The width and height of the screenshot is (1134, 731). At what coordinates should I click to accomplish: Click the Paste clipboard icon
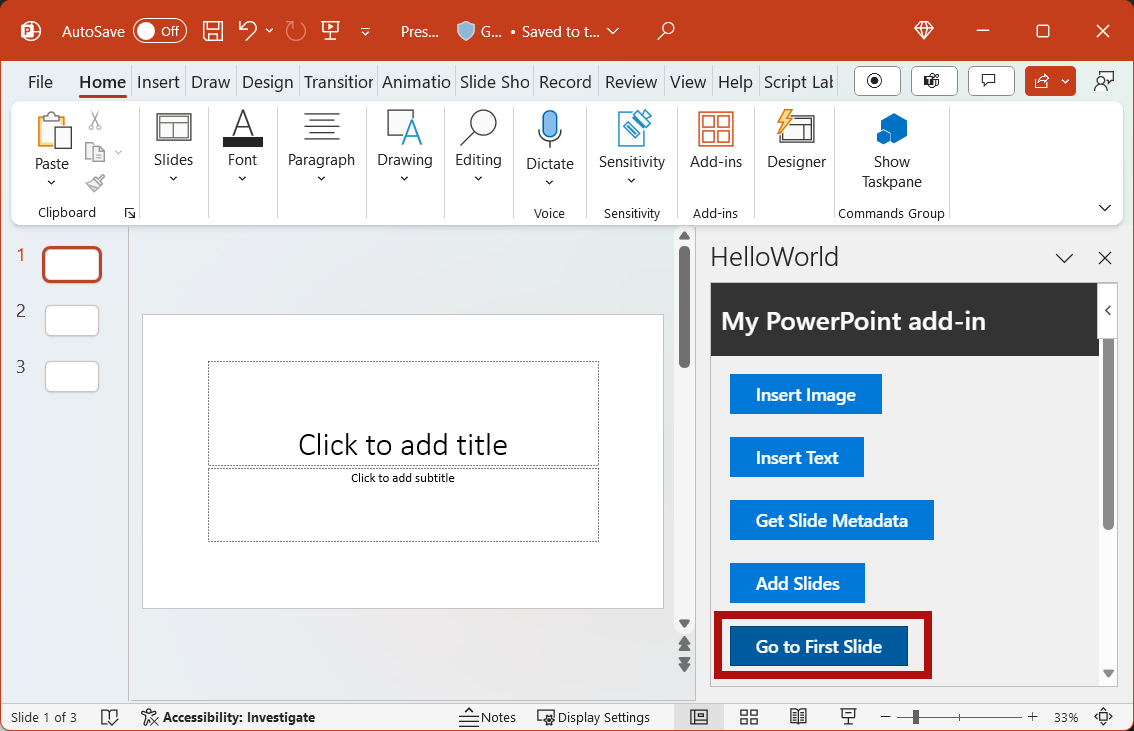52,131
